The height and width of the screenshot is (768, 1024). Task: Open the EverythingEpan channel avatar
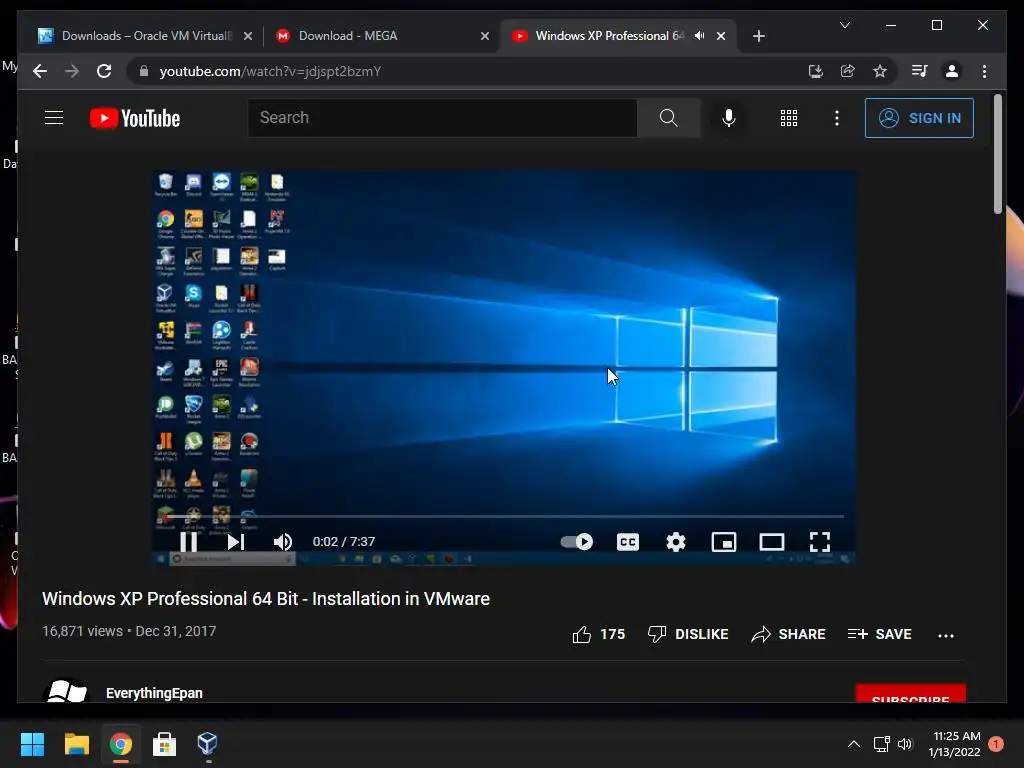coord(65,691)
